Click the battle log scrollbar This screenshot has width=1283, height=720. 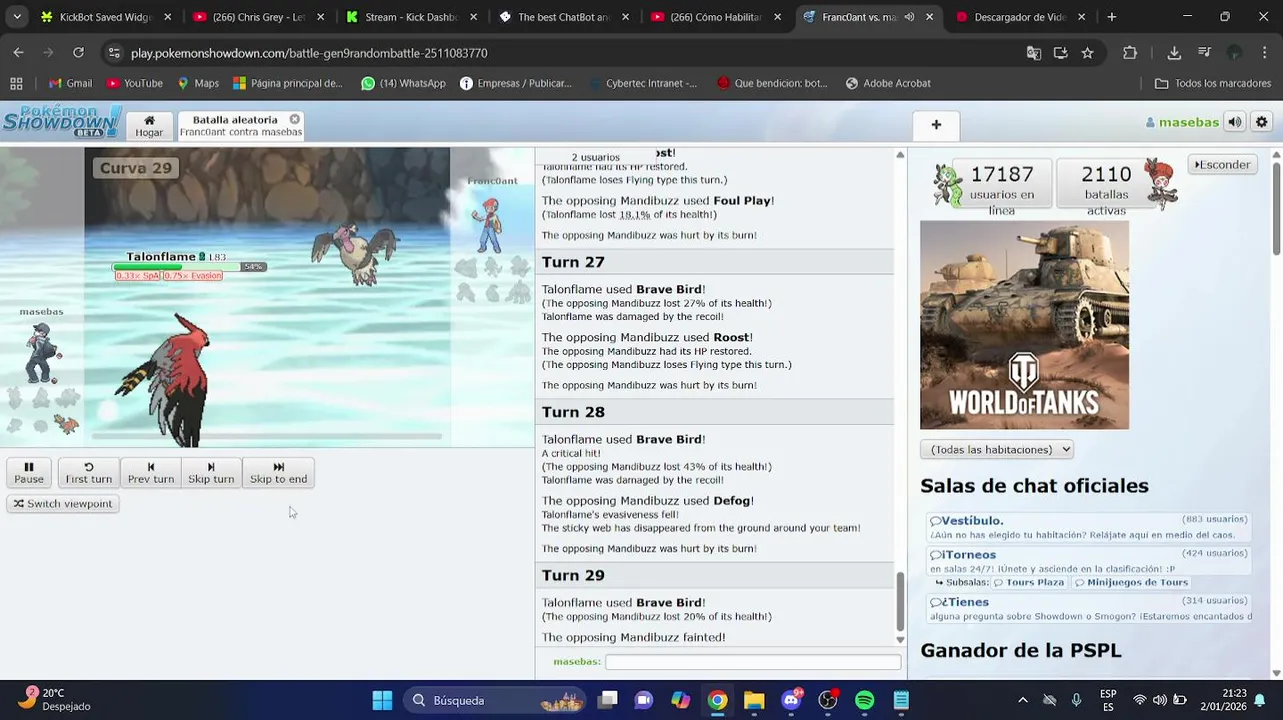(900, 602)
